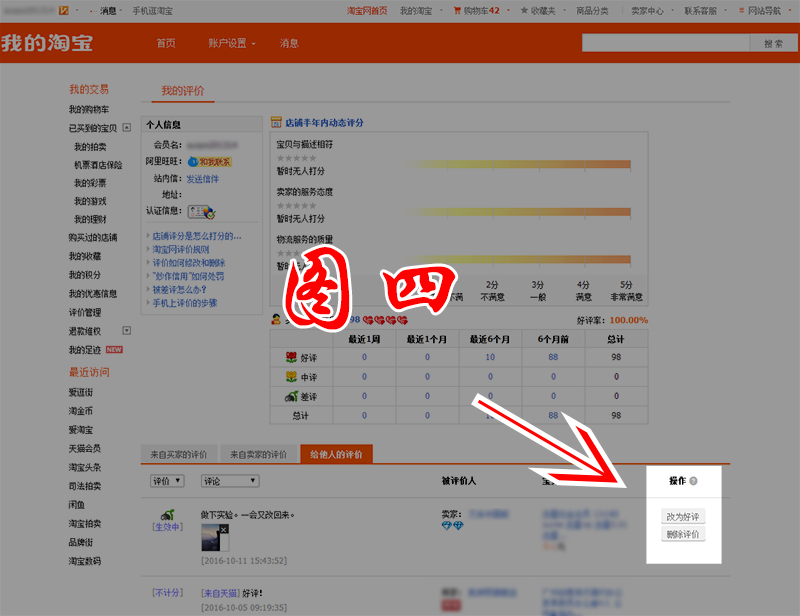This screenshot has height=616, width=800.
Task: Click the seller's blue diamond credit icon
Action: pos(447,525)
